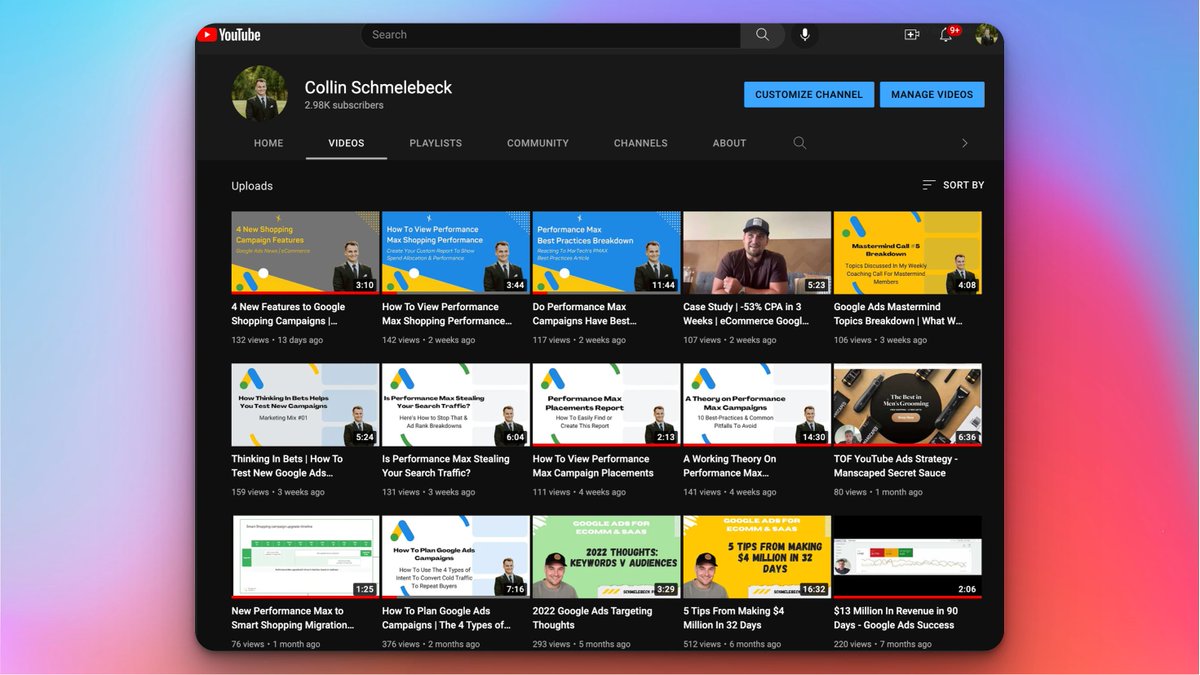Click the Collin Schmelebeck channel name
The height and width of the screenshot is (675, 1200).
378,87
